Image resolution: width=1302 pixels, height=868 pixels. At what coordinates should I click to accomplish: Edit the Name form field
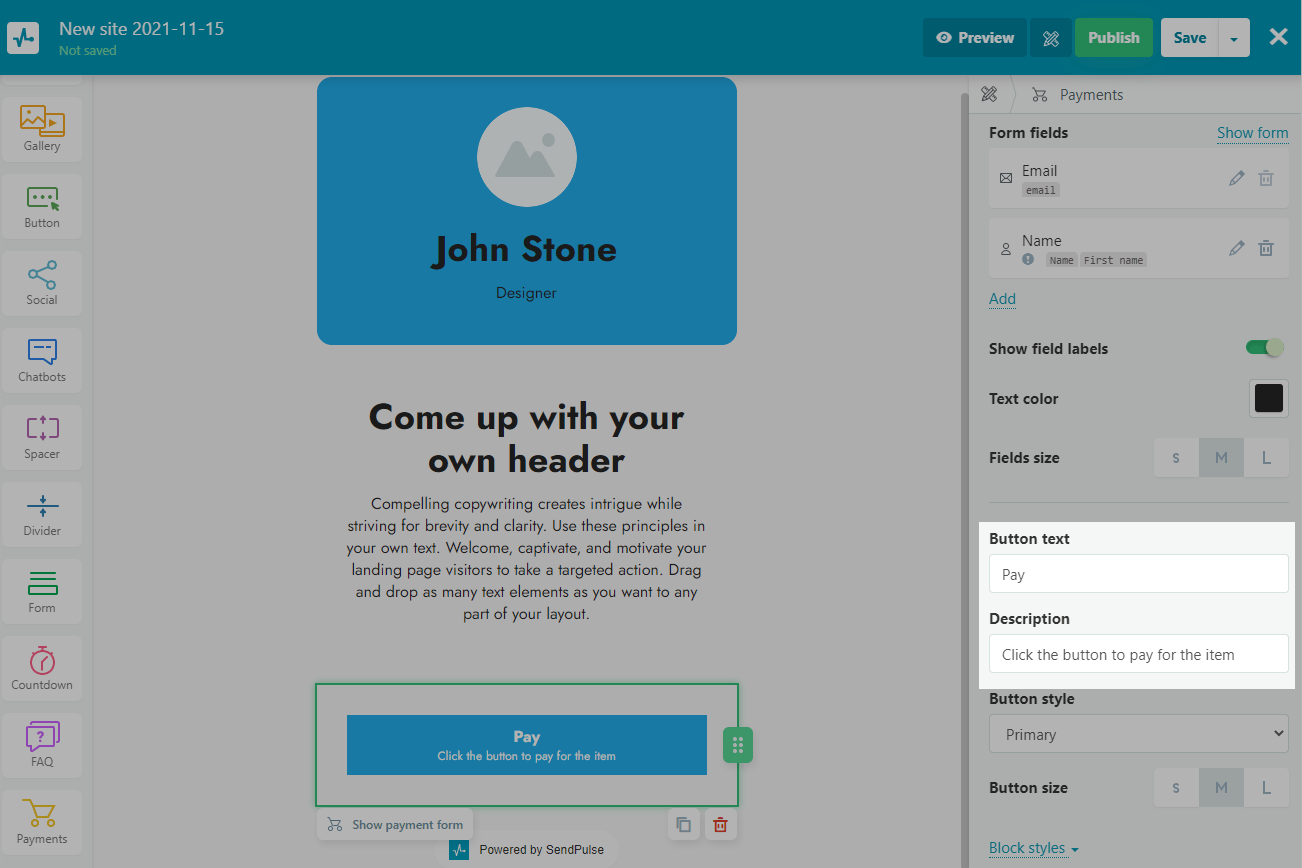(x=1237, y=248)
